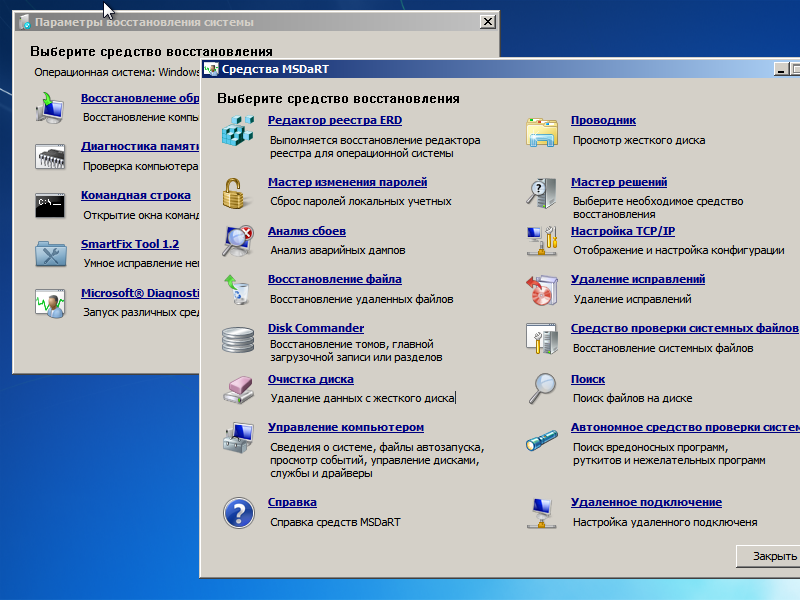Viewport: 800px width, 600px height.
Task: Click "Операционная система: Windows" text in back window
Action: 117,72
